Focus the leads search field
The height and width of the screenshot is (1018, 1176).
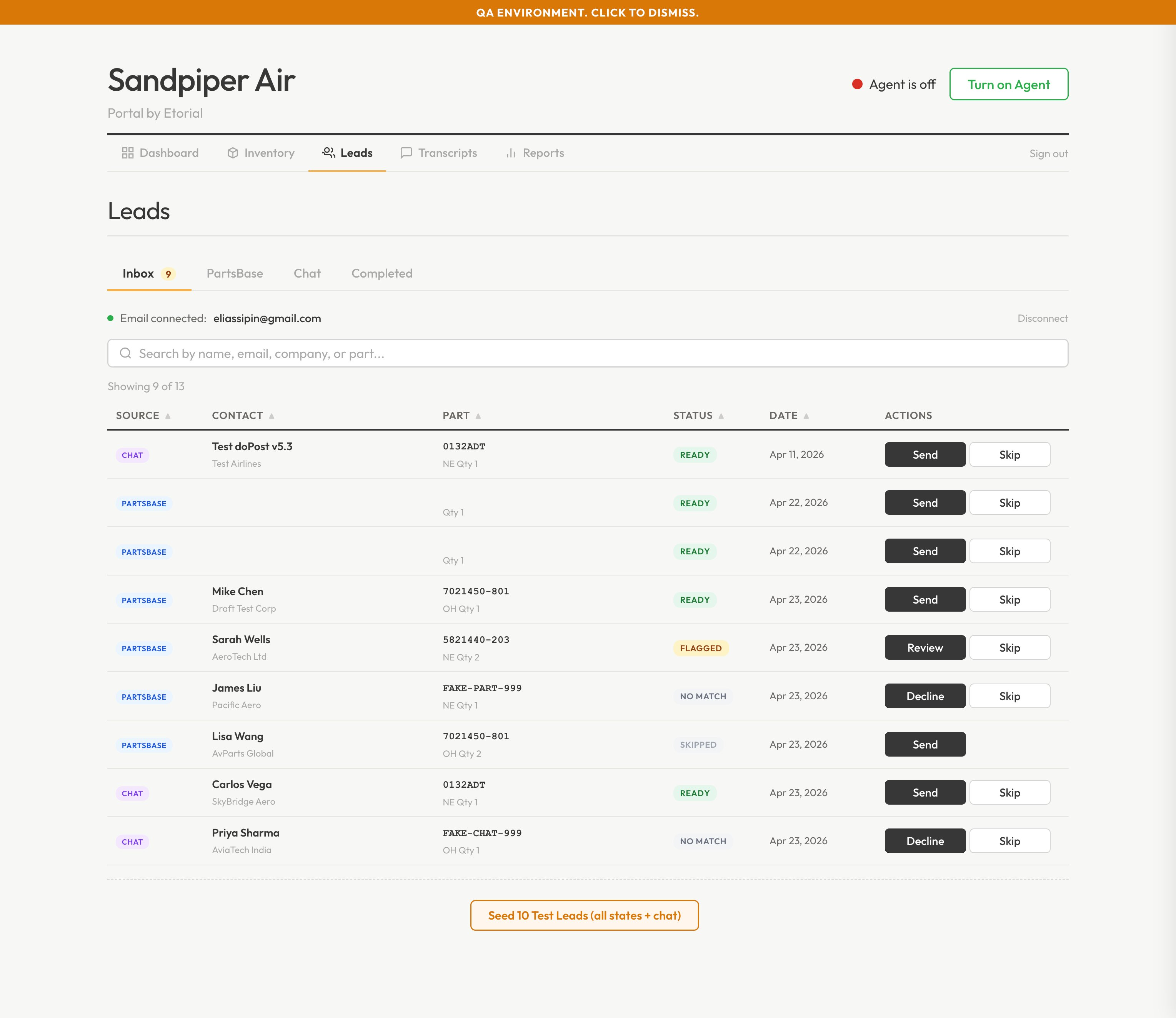[588, 353]
